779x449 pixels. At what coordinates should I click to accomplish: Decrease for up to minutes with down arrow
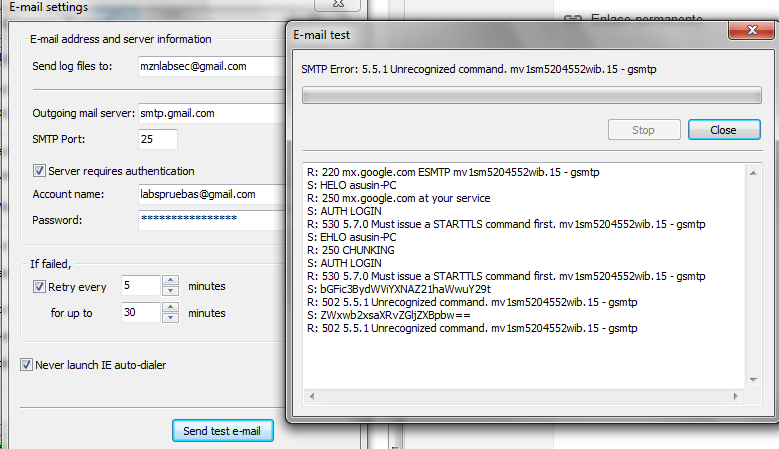(x=170, y=318)
